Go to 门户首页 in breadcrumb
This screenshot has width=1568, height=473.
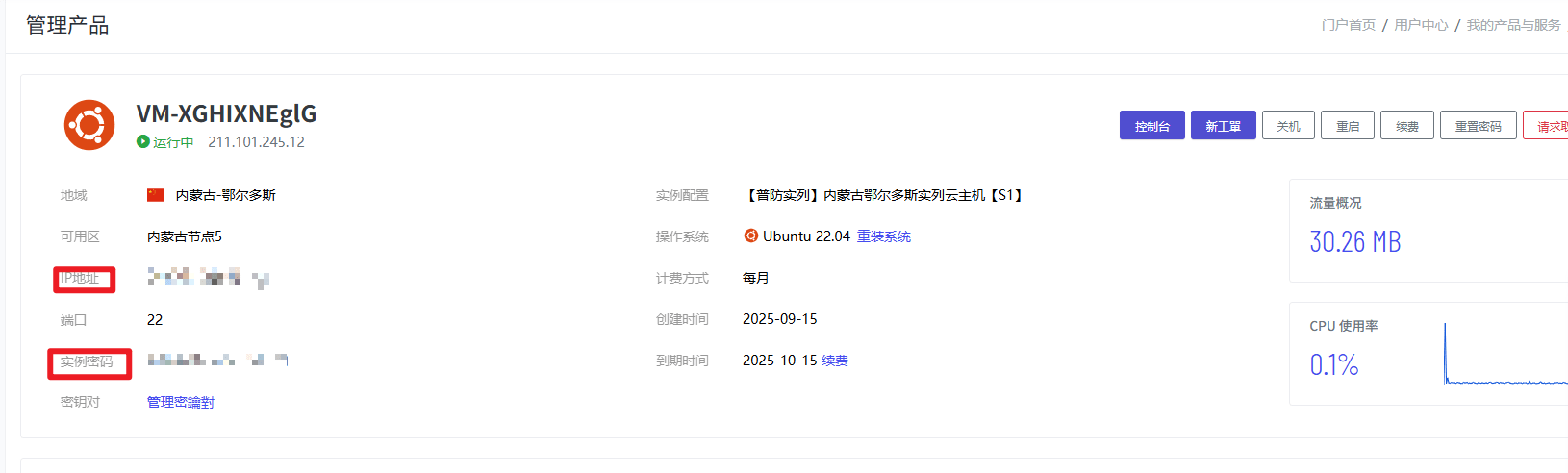pos(1348,25)
